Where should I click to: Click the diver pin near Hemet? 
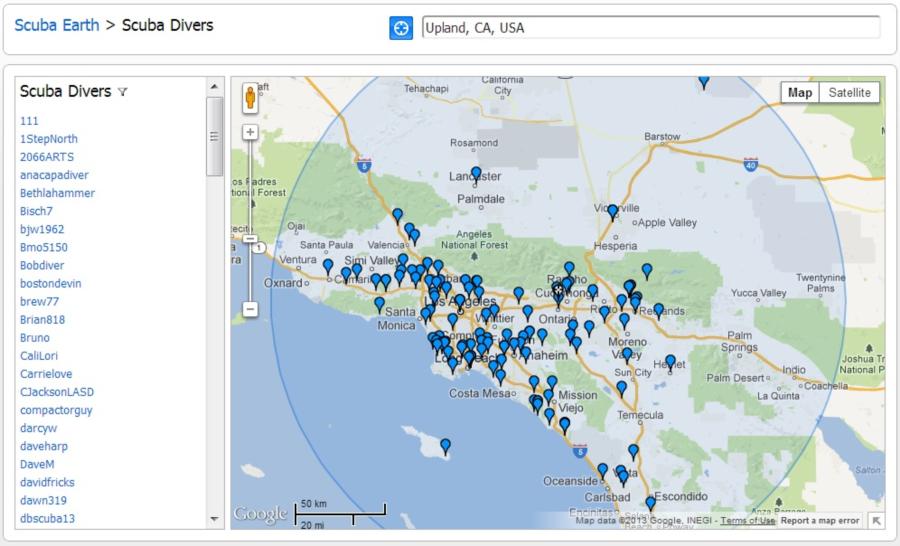(x=670, y=362)
